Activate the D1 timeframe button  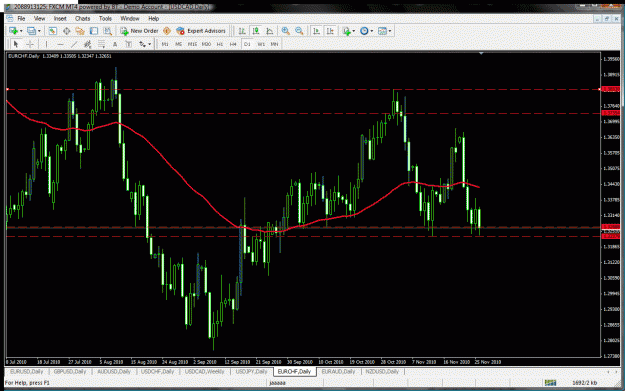tap(247, 44)
